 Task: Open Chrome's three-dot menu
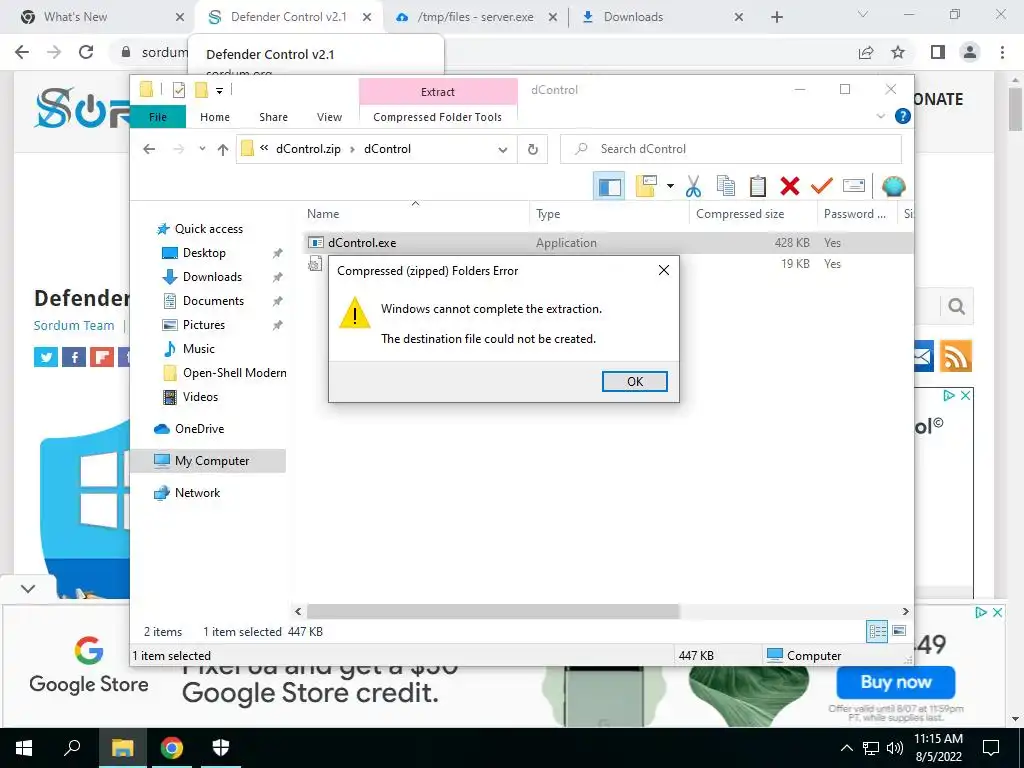(1002, 52)
